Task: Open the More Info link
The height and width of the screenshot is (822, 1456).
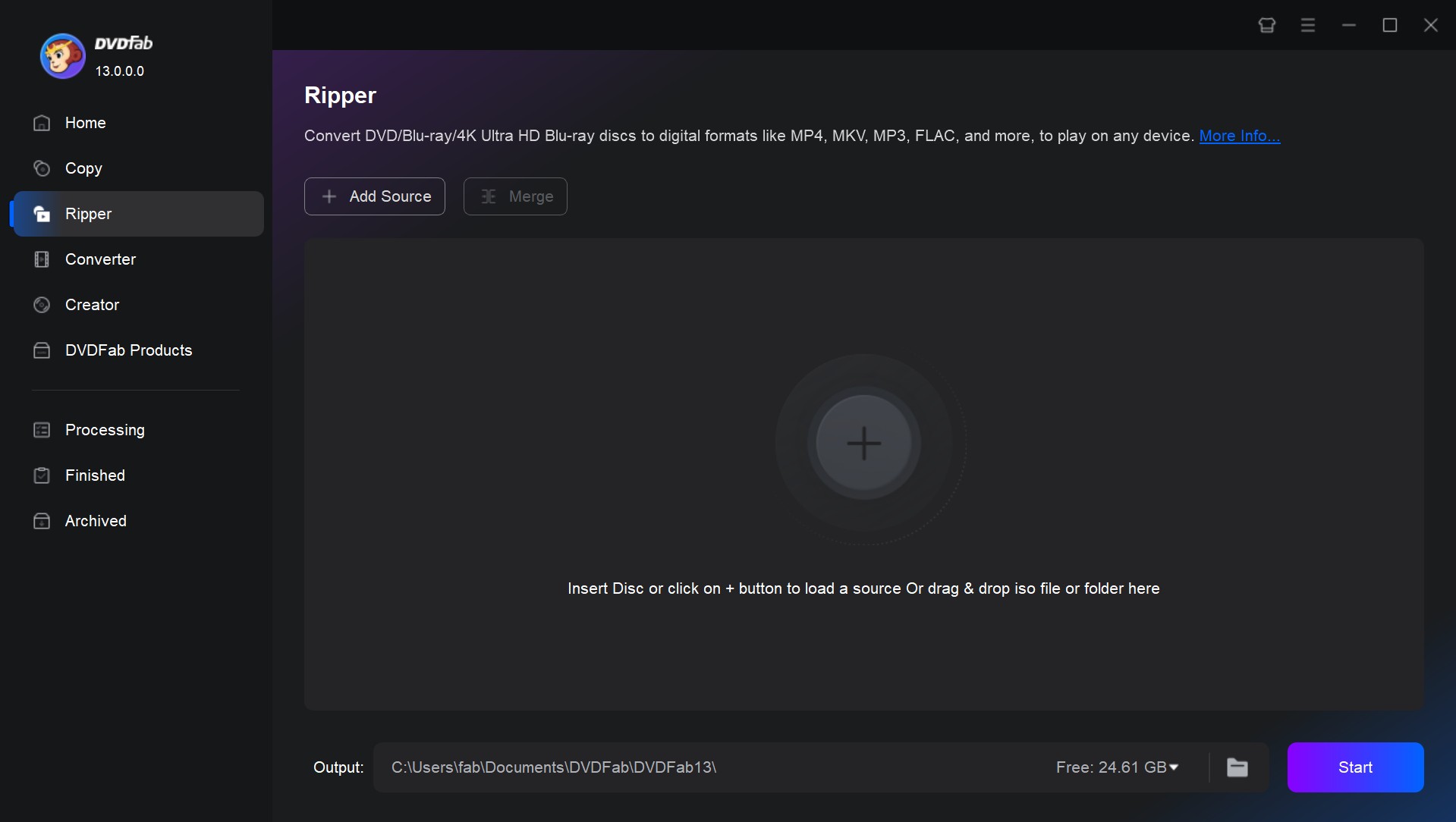Action: (1240, 136)
